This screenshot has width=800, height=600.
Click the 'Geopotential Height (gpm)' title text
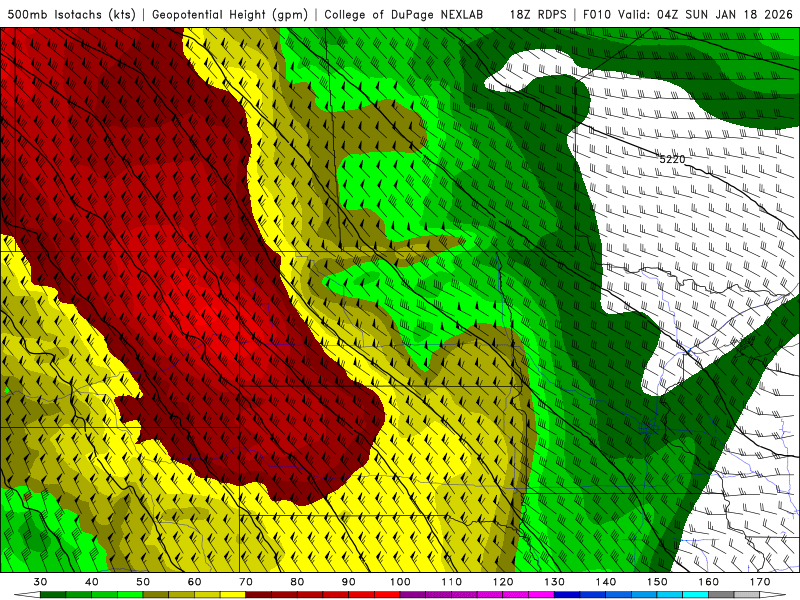click(230, 14)
